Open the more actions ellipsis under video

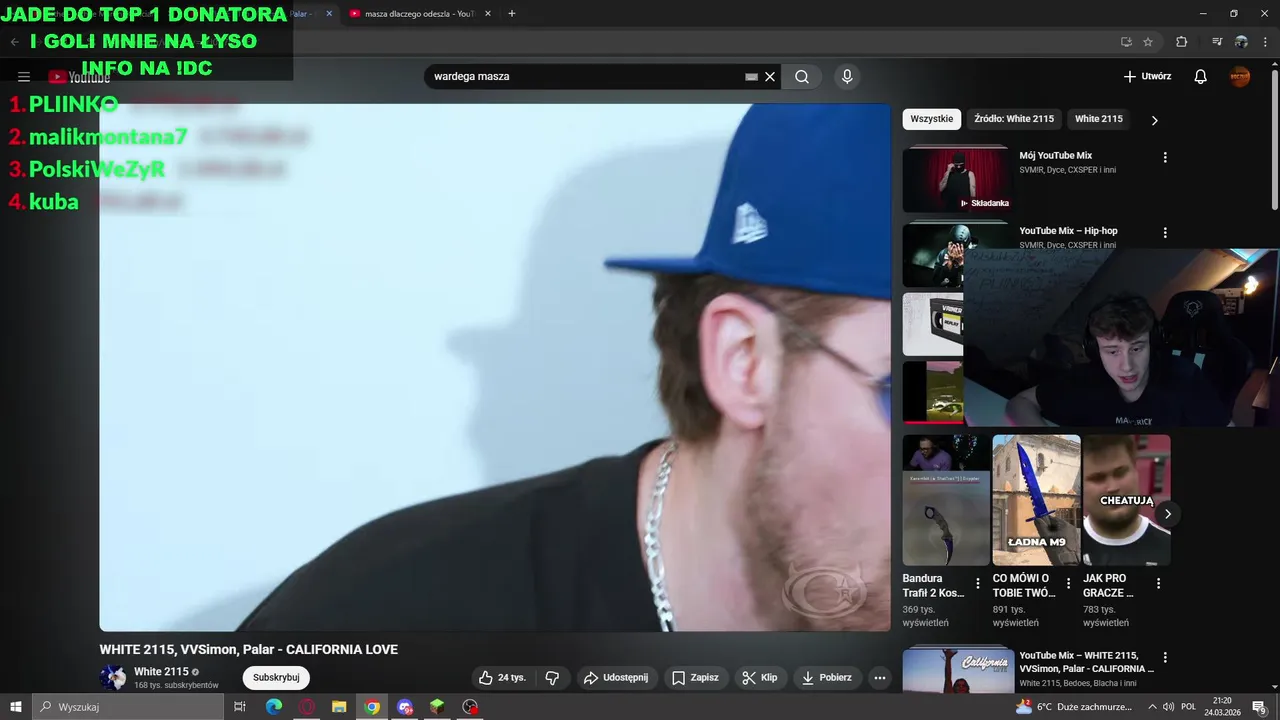coord(880,677)
